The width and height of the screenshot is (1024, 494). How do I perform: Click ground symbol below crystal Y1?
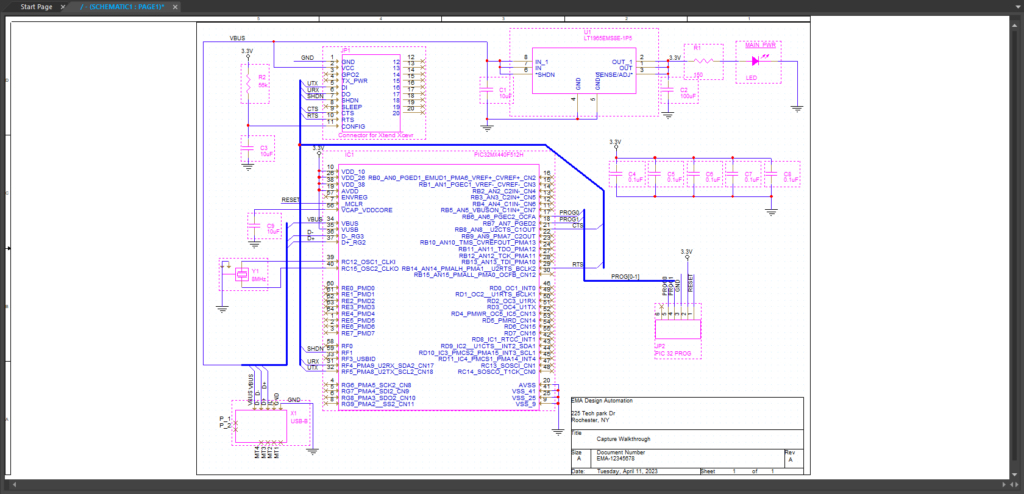(222, 308)
